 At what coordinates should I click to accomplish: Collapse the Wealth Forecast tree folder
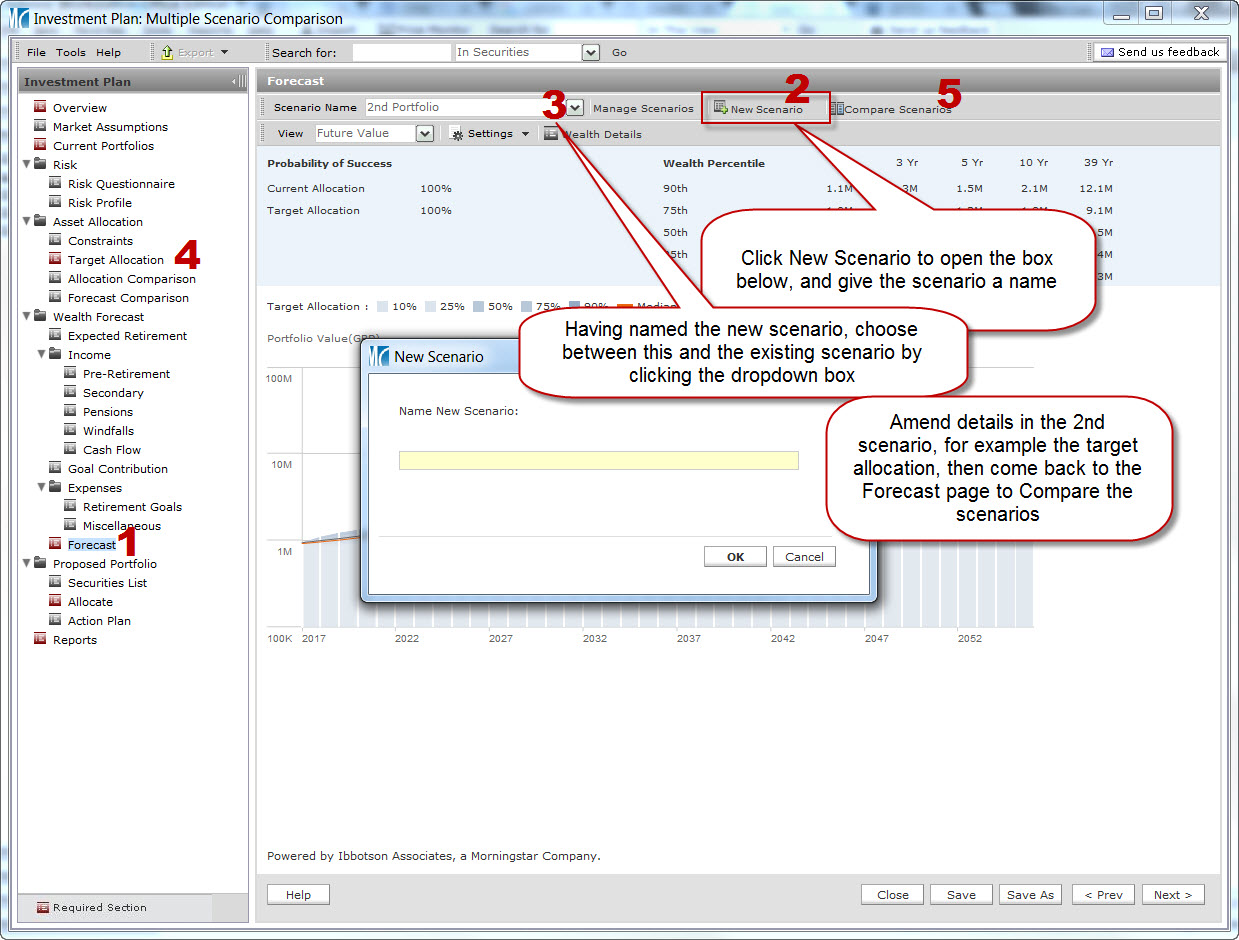(26, 317)
